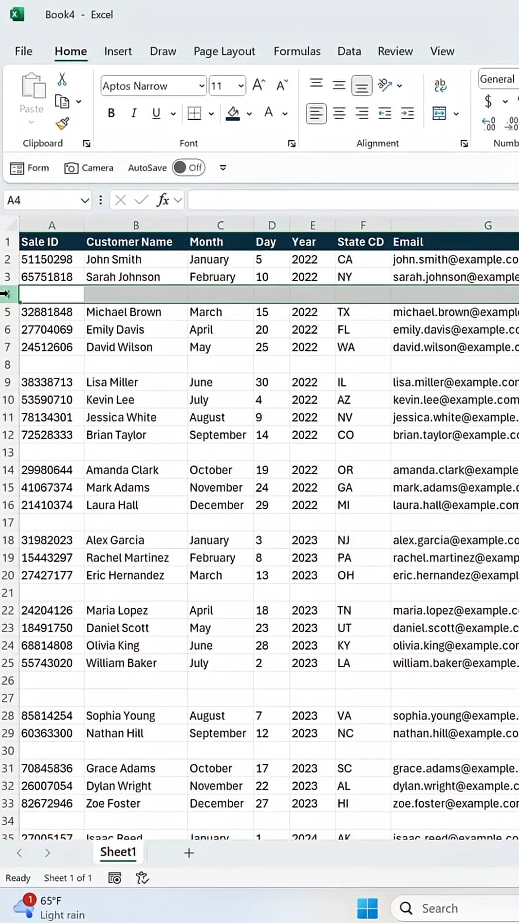Toggle the AutoSave switch
Screen dimensions: 519x923
188,168
